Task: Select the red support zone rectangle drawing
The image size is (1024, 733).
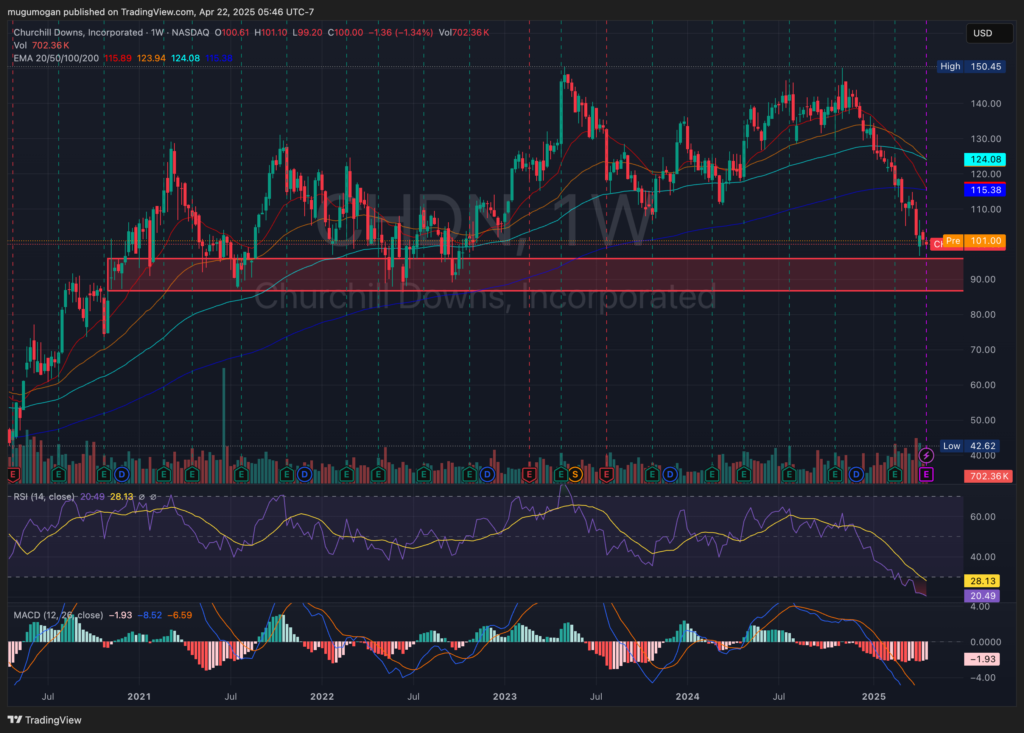Action: [x=535, y=274]
